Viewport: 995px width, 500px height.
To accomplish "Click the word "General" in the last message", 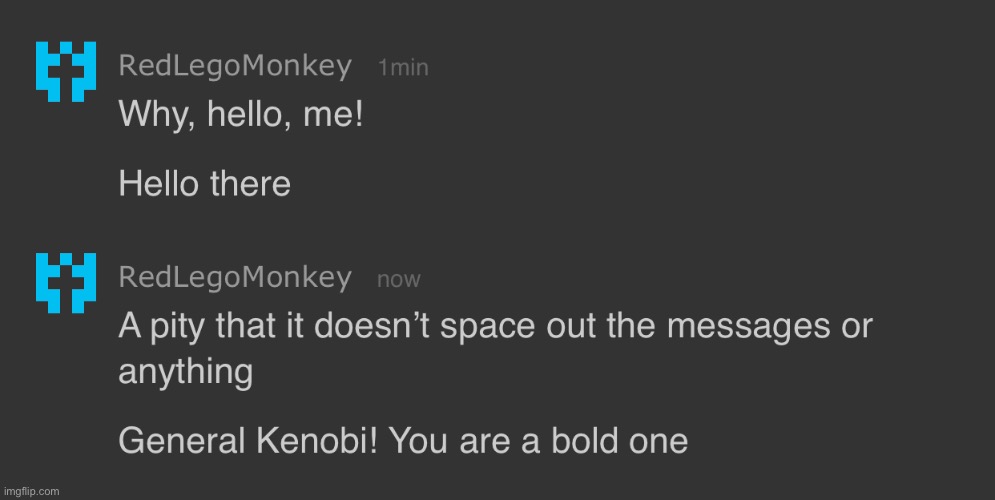I will point(181,440).
